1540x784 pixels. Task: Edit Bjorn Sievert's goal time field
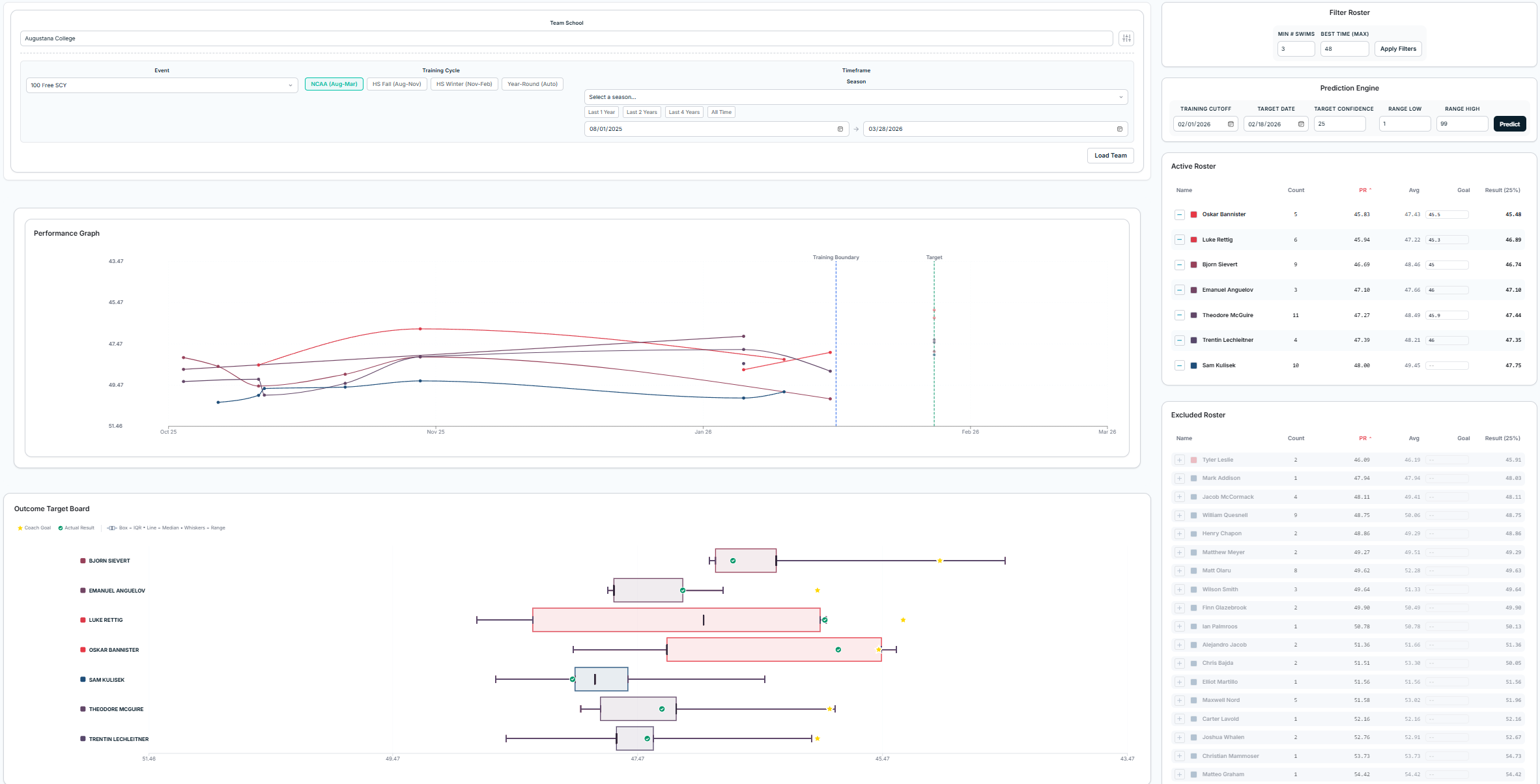(1447, 264)
